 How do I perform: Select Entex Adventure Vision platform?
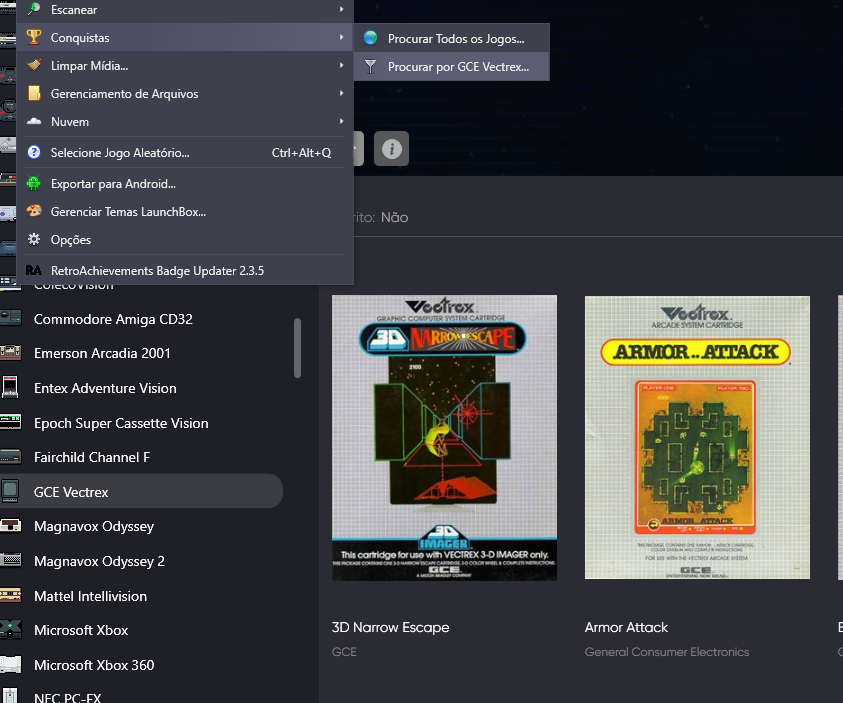[x=141, y=388]
